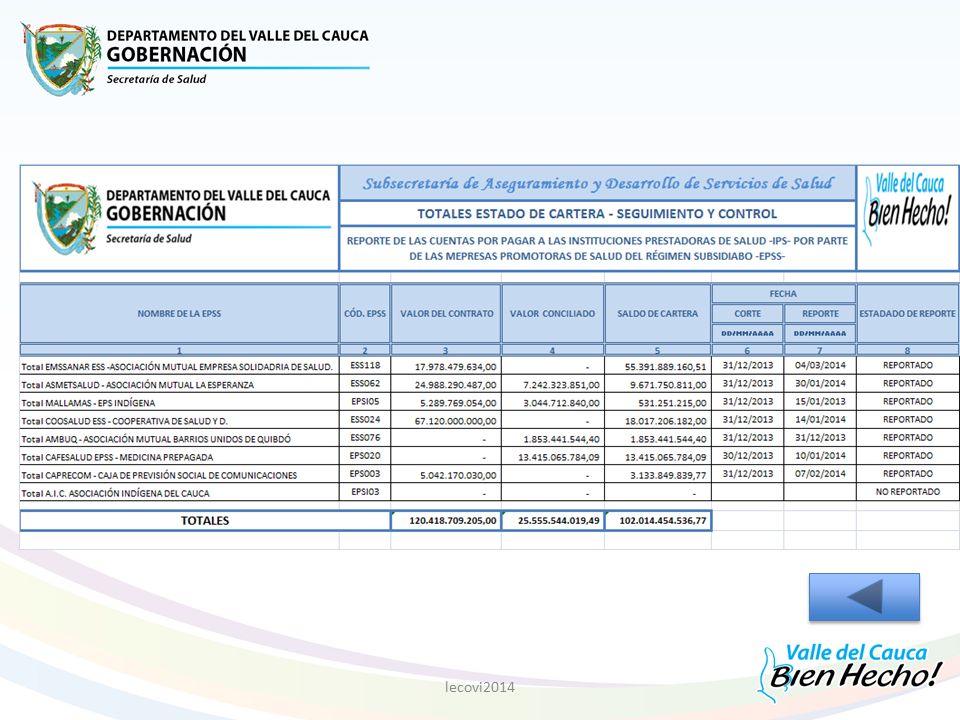Click cutoff date 30/12/2013
The height and width of the screenshot is (720, 960).
click(x=748, y=456)
